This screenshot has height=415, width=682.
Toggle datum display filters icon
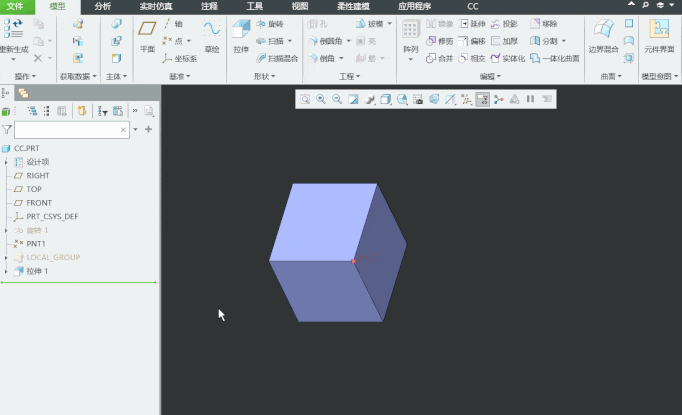point(466,100)
